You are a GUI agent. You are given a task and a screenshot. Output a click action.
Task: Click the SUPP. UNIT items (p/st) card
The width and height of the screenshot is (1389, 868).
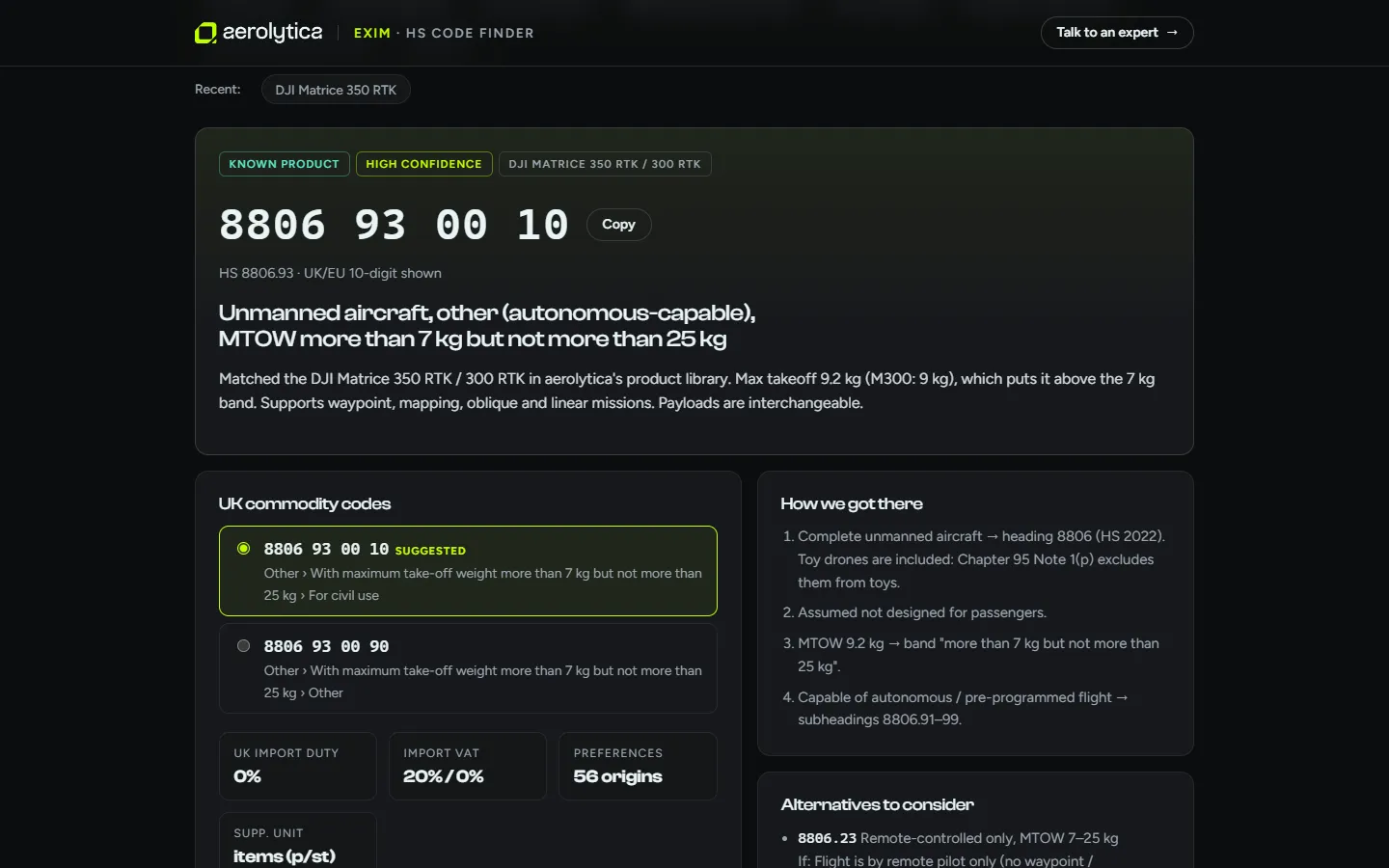click(298, 841)
